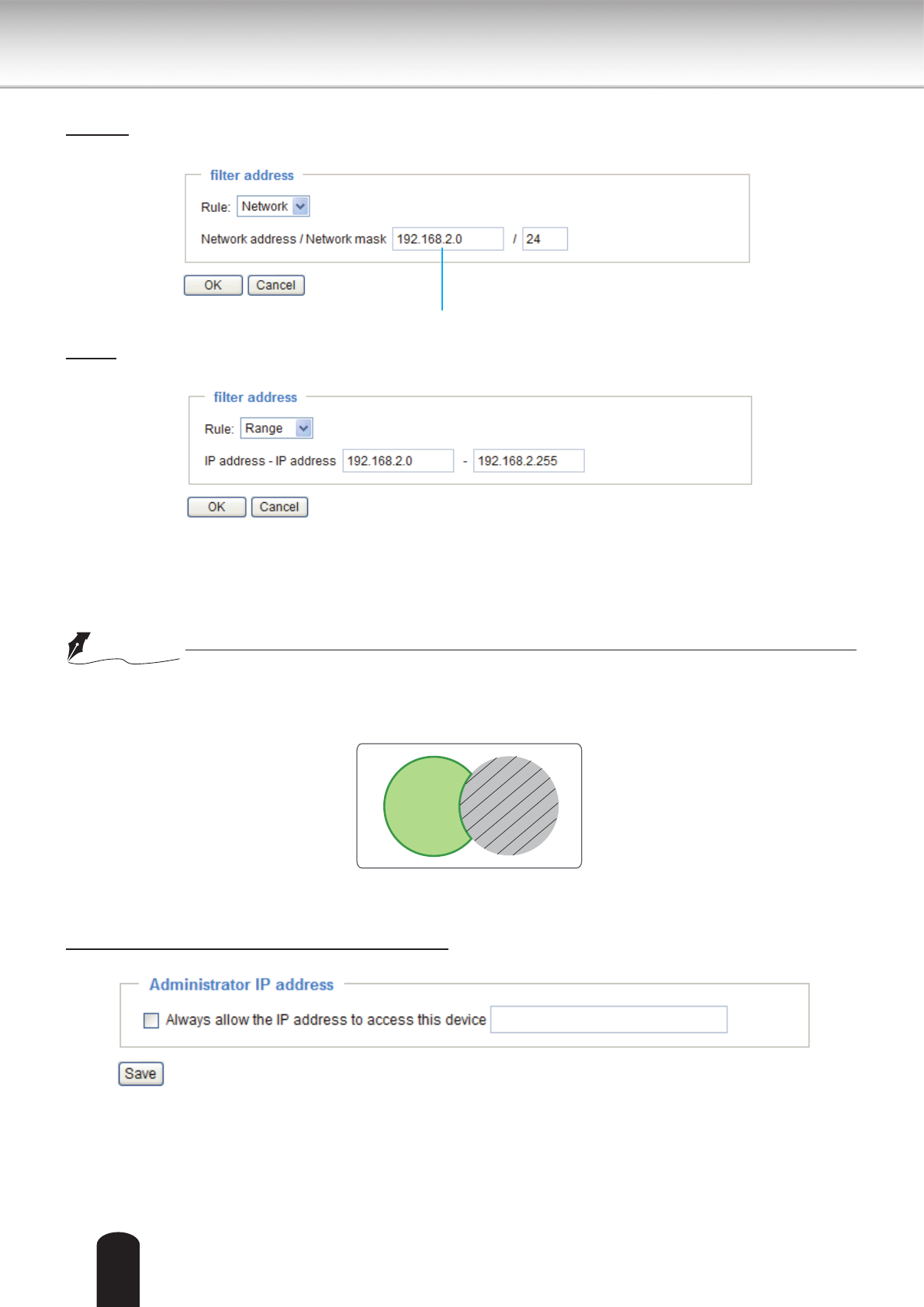Click the black page tab at bottom left
This screenshot has height=1307, width=924.
pyautogui.click(x=118, y=1268)
